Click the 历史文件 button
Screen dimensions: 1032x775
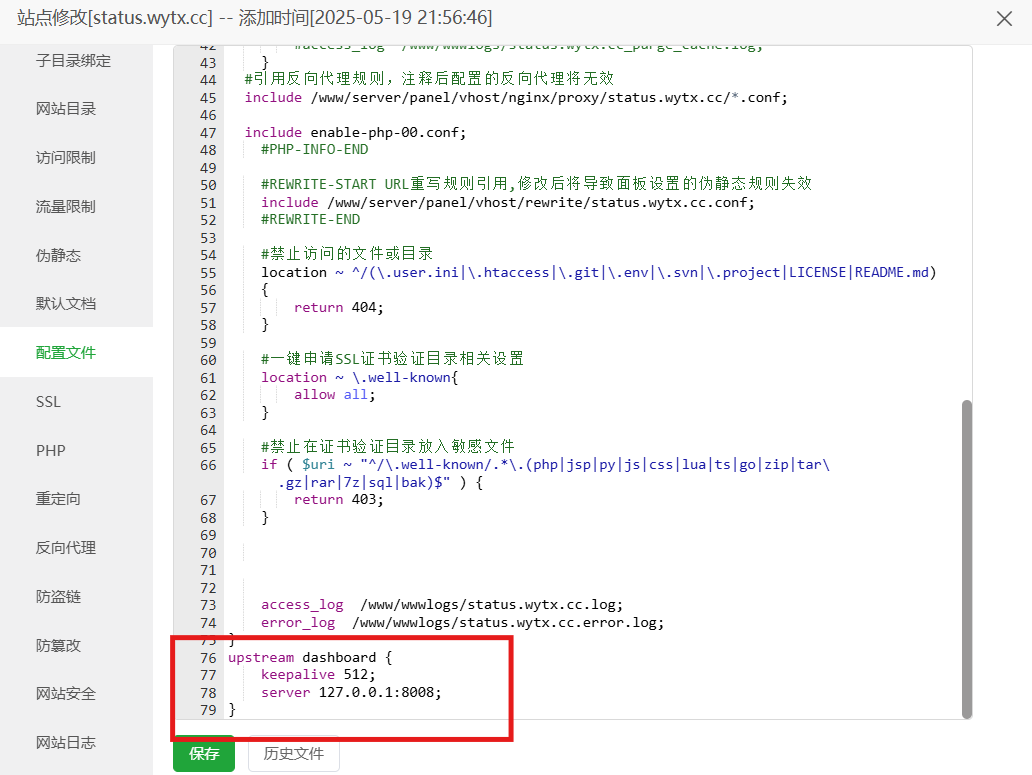294,753
